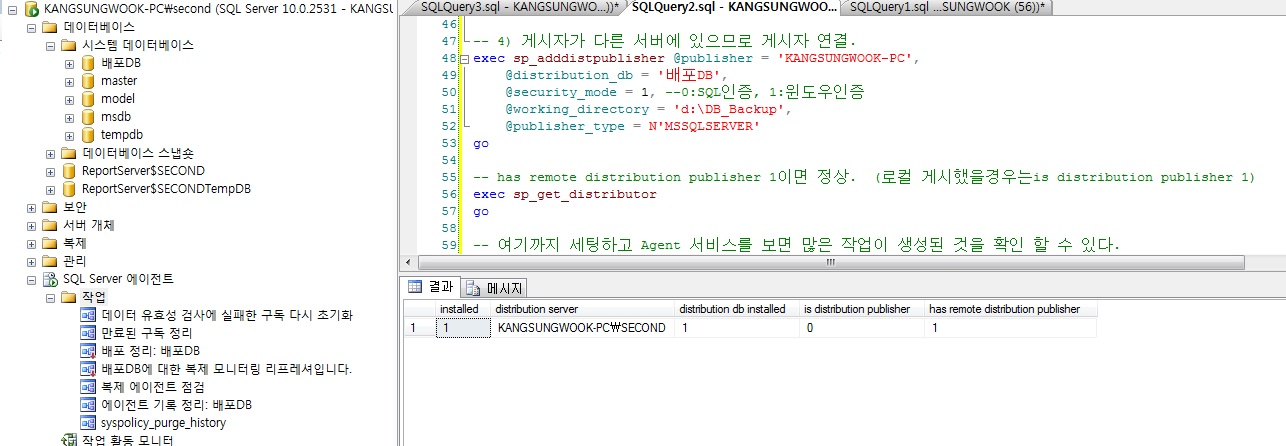Screen dimensions: 1286x446
Task: Expand the 복제 folder node
Action: point(30,243)
